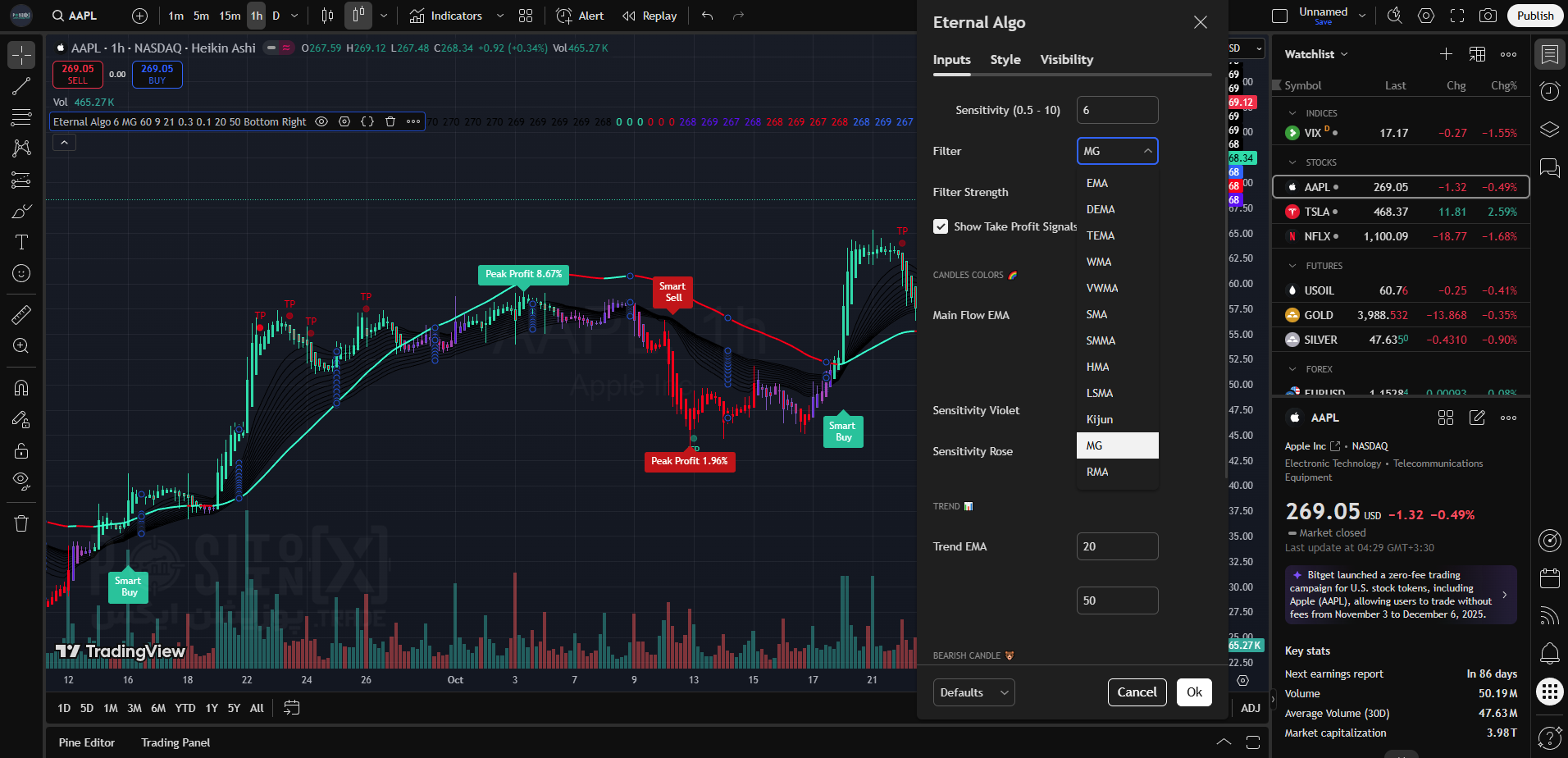Select the trend line drawing tool

pos(21,86)
